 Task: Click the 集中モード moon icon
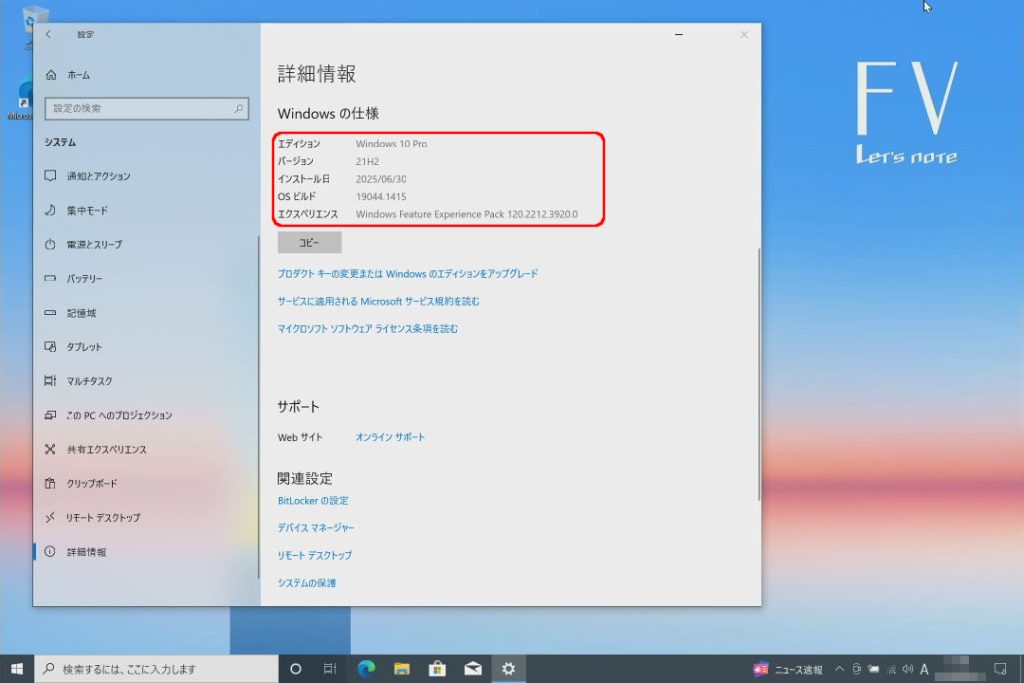[50, 210]
